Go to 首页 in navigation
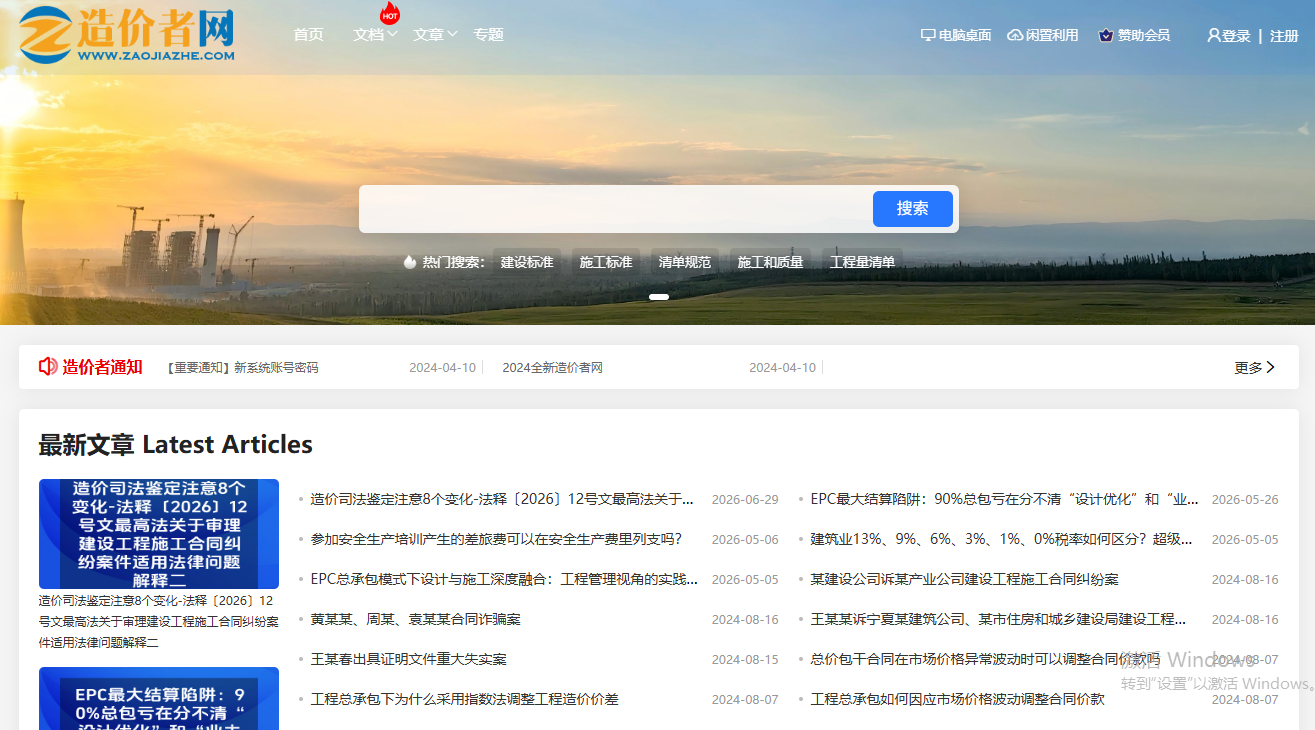The height and width of the screenshot is (730, 1315). [x=308, y=34]
